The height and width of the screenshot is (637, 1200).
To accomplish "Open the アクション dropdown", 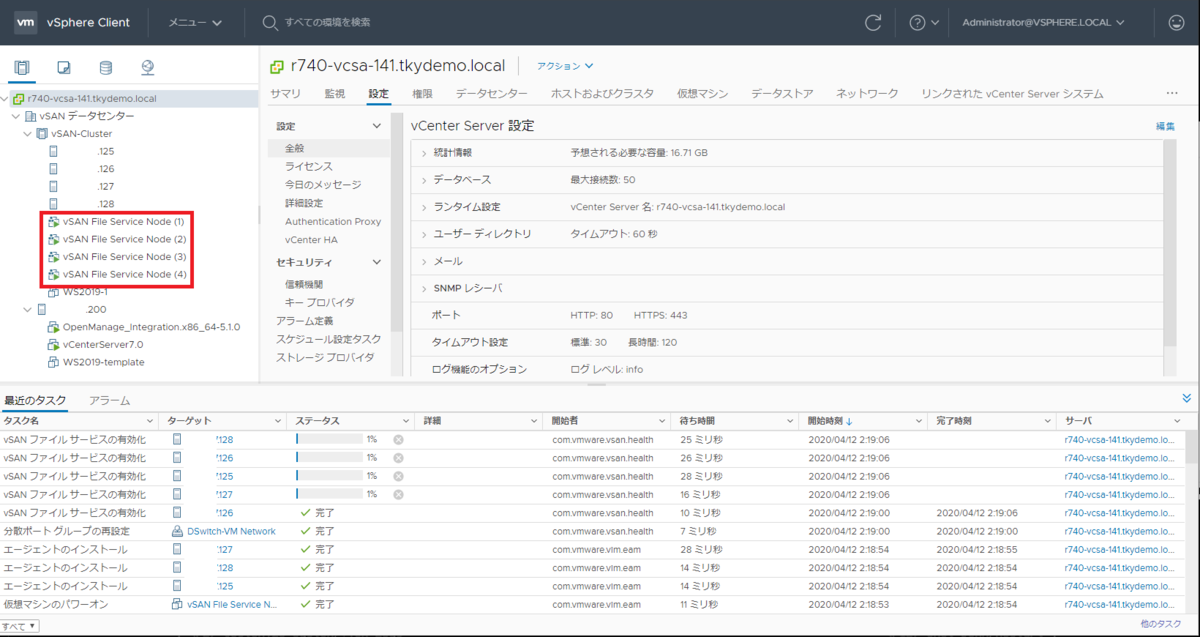I will coord(565,67).
